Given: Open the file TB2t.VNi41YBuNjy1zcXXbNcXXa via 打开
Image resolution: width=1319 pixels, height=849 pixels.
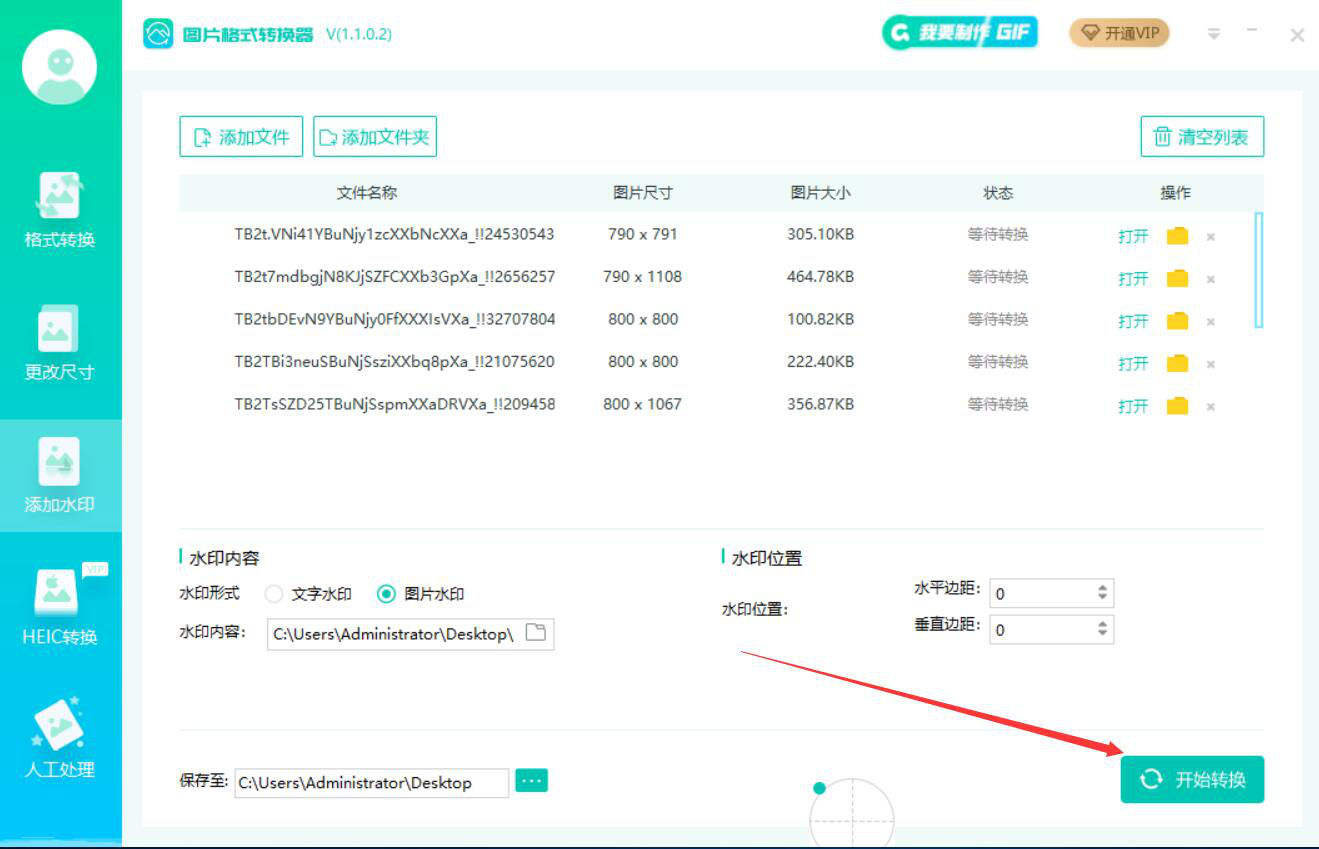Looking at the screenshot, I should click(1133, 237).
